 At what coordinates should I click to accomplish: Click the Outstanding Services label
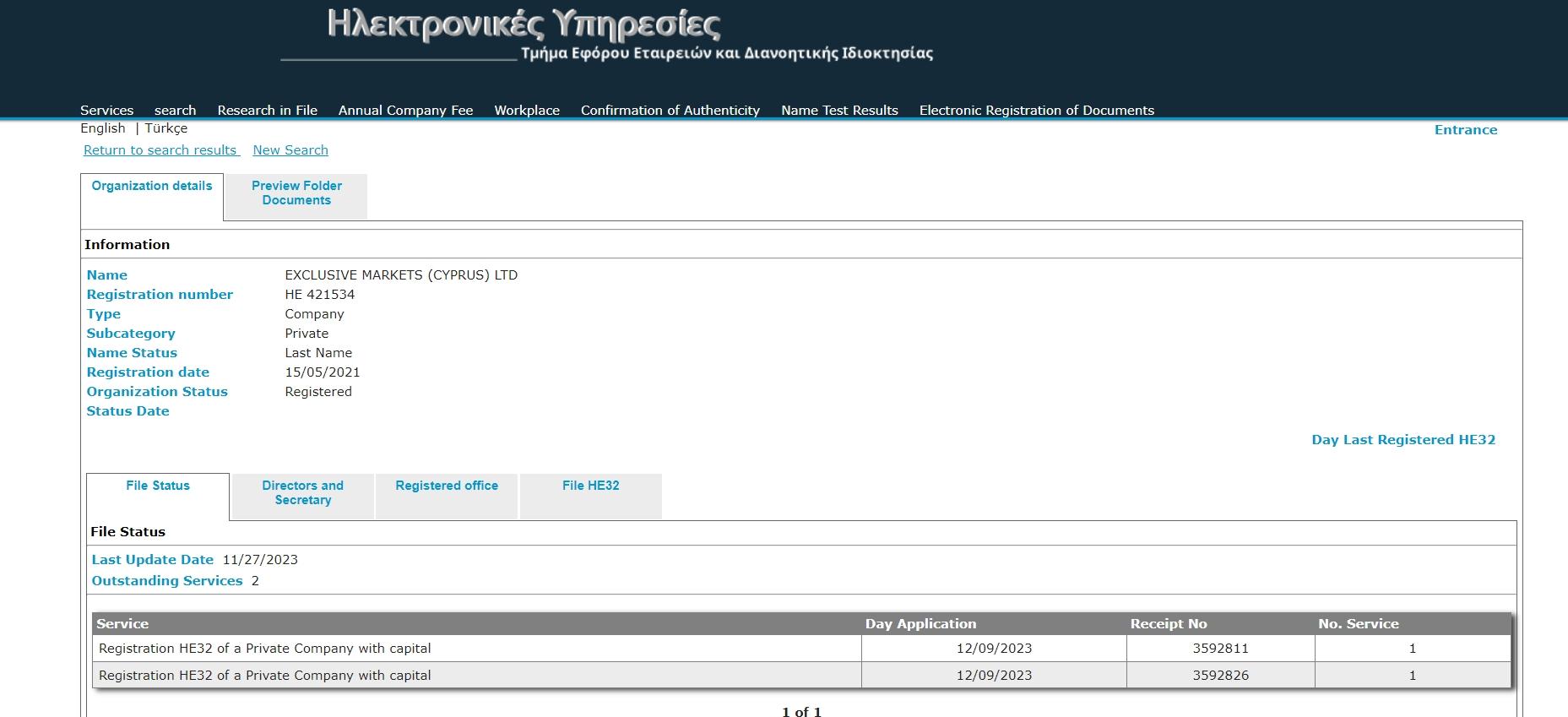point(167,581)
